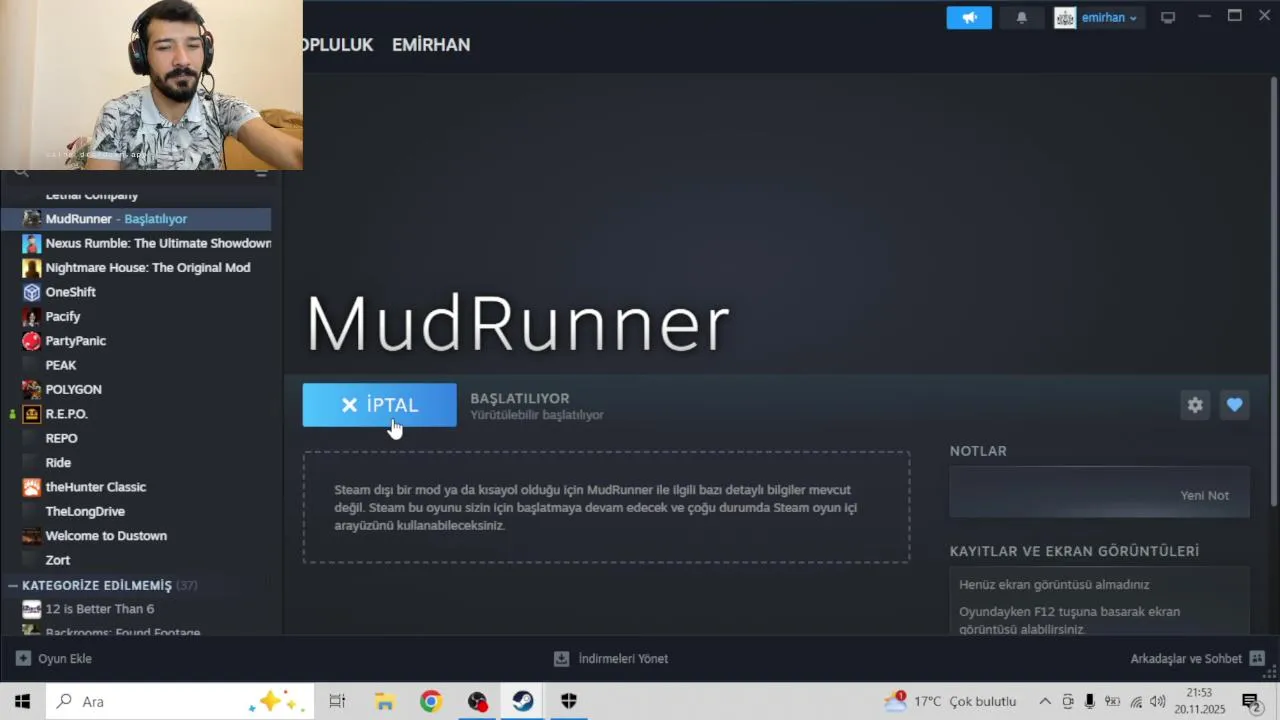Open the volume speaker tray icon

click(x=1158, y=701)
